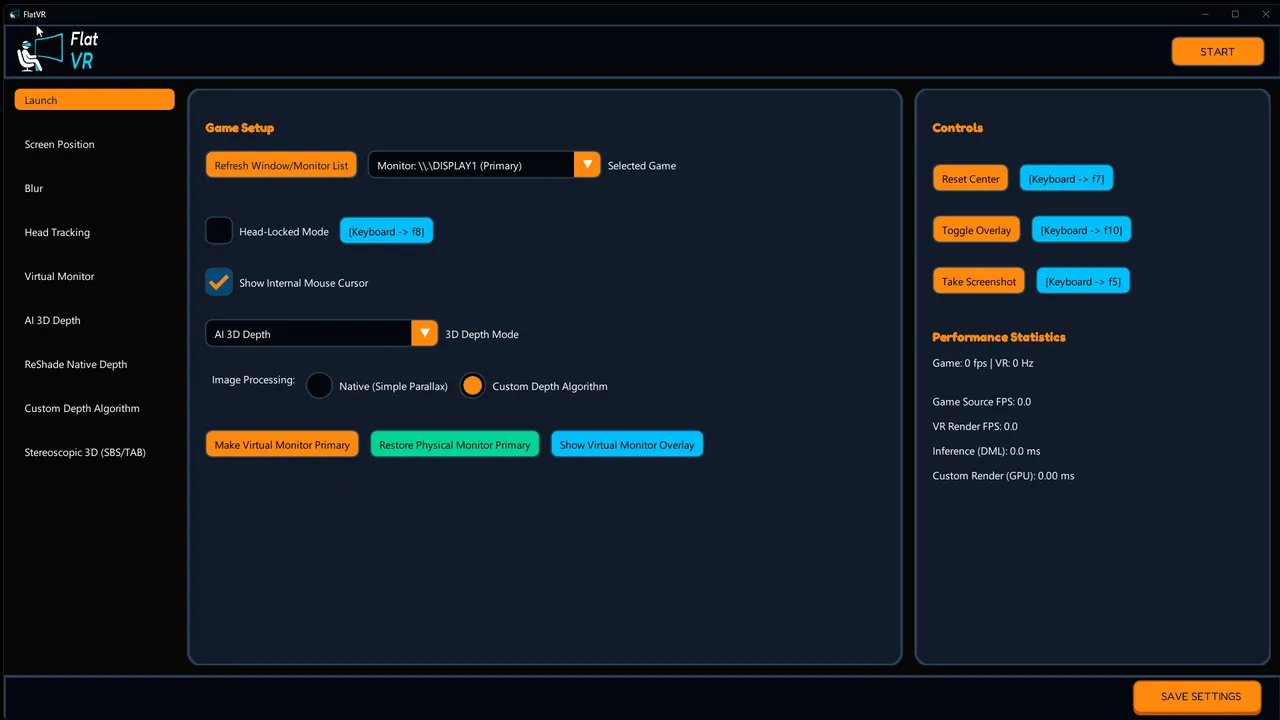Image resolution: width=1280 pixels, height=720 pixels.
Task: Click the Selected Game label
Action: tap(642, 166)
